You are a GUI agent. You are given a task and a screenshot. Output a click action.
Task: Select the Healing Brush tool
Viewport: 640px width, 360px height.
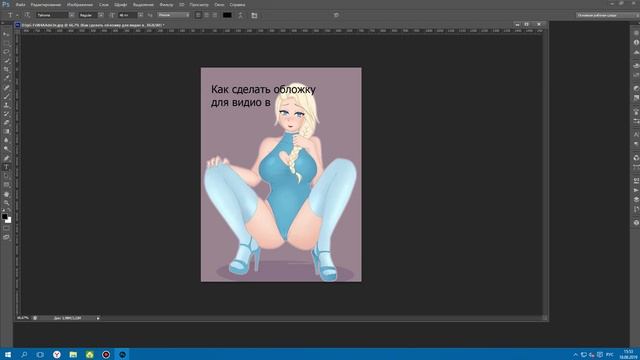[x=6, y=87]
